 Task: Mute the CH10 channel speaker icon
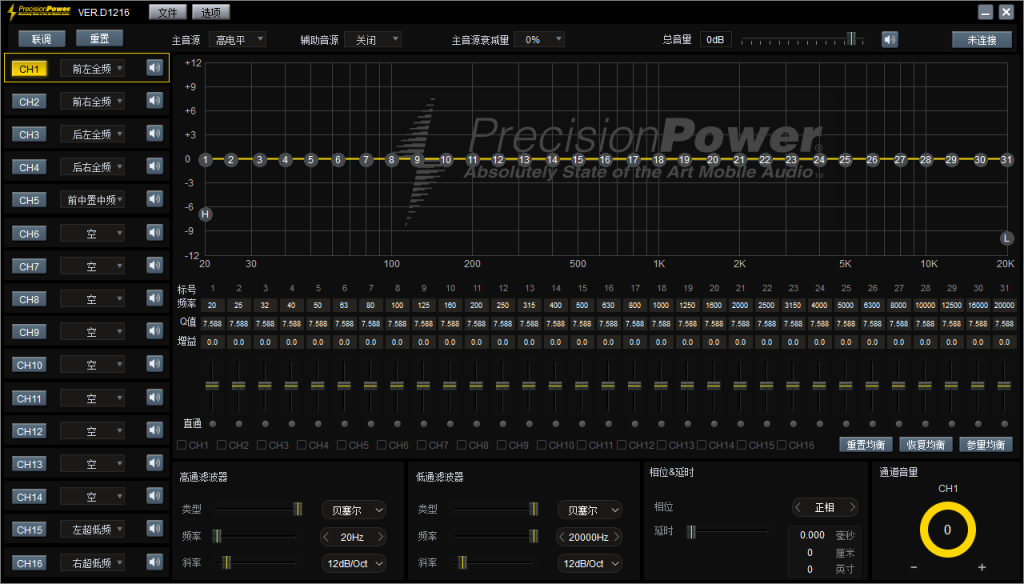point(154,364)
